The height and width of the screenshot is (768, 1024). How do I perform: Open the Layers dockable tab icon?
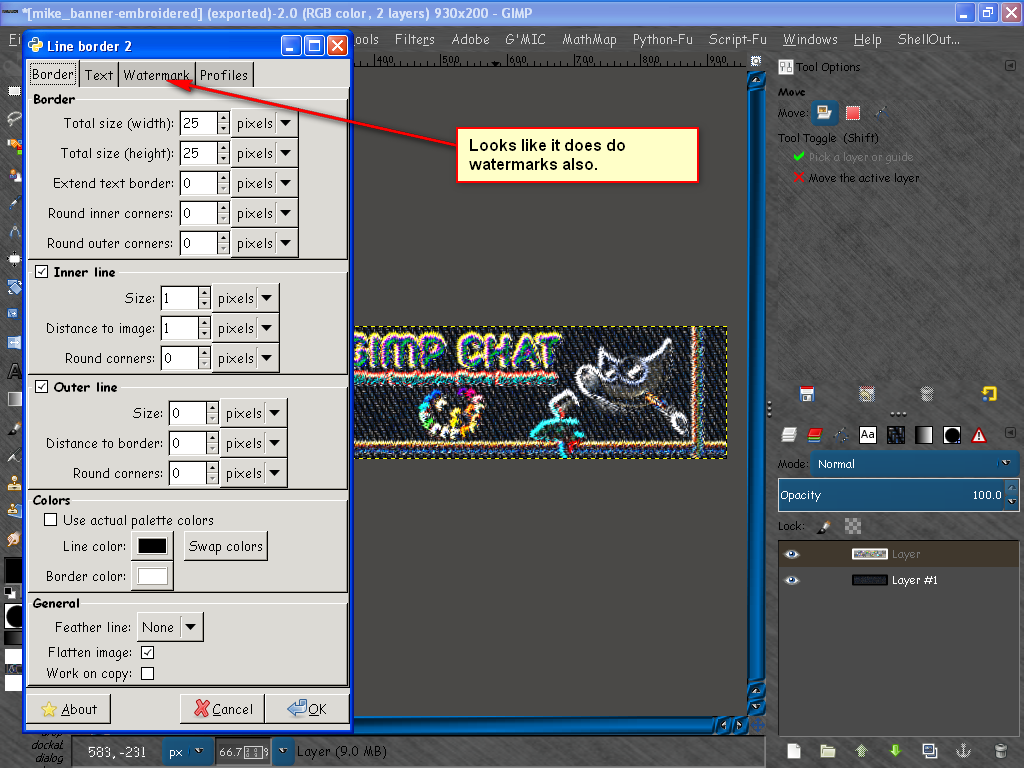789,435
